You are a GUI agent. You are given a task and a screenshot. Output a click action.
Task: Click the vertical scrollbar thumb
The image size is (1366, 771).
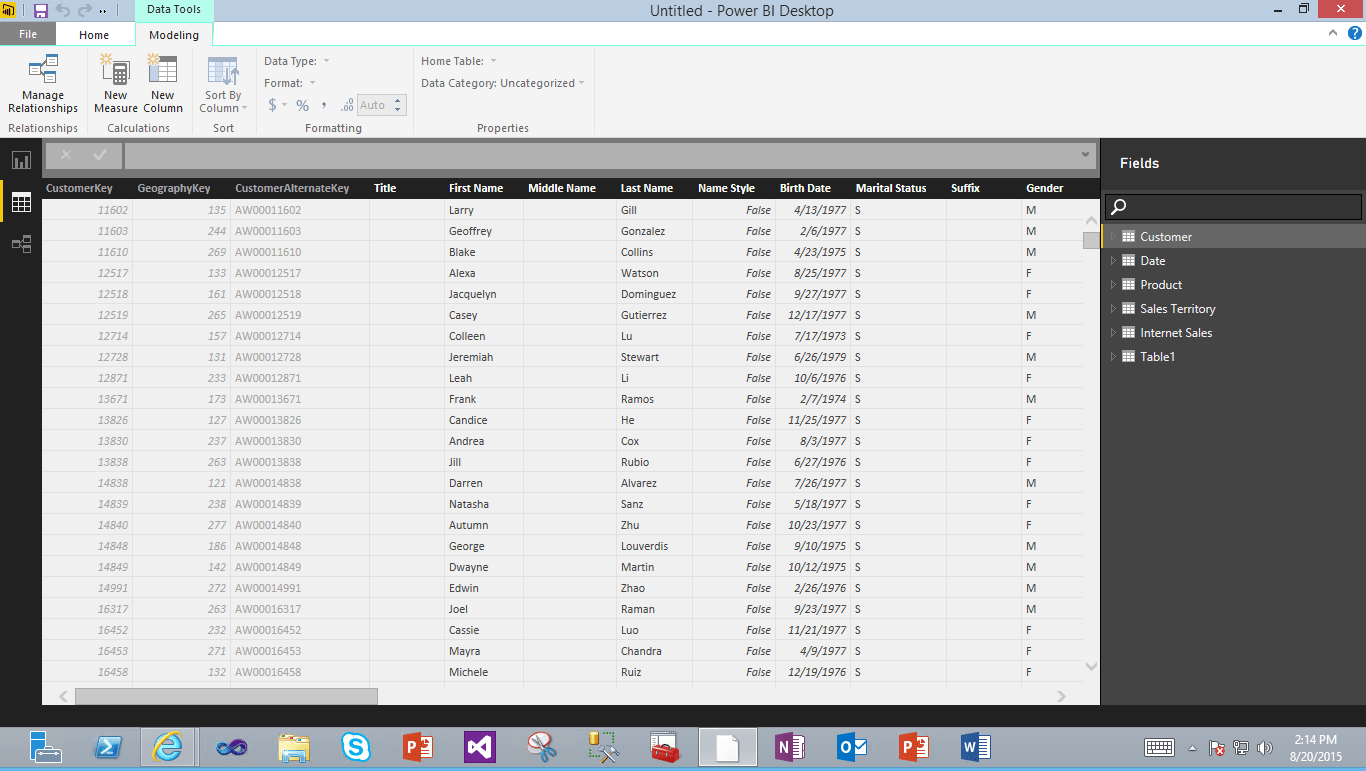coord(1091,240)
